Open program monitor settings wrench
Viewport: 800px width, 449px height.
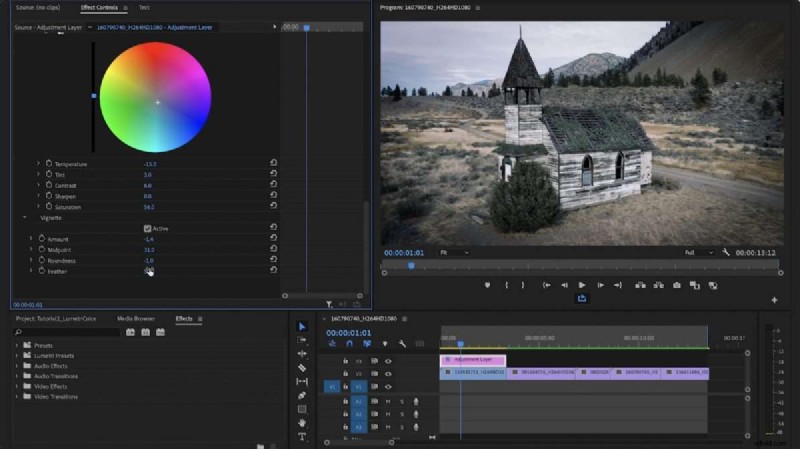click(x=726, y=252)
